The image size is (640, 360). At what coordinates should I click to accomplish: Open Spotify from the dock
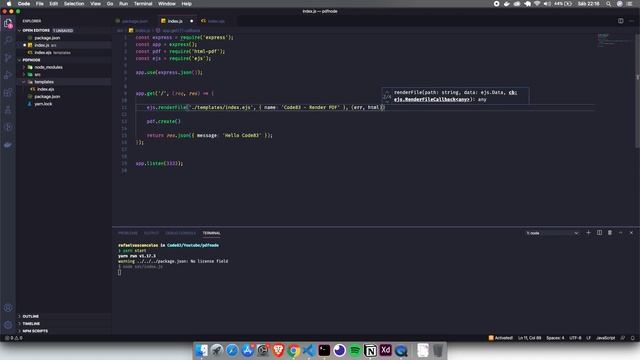coord(355,350)
